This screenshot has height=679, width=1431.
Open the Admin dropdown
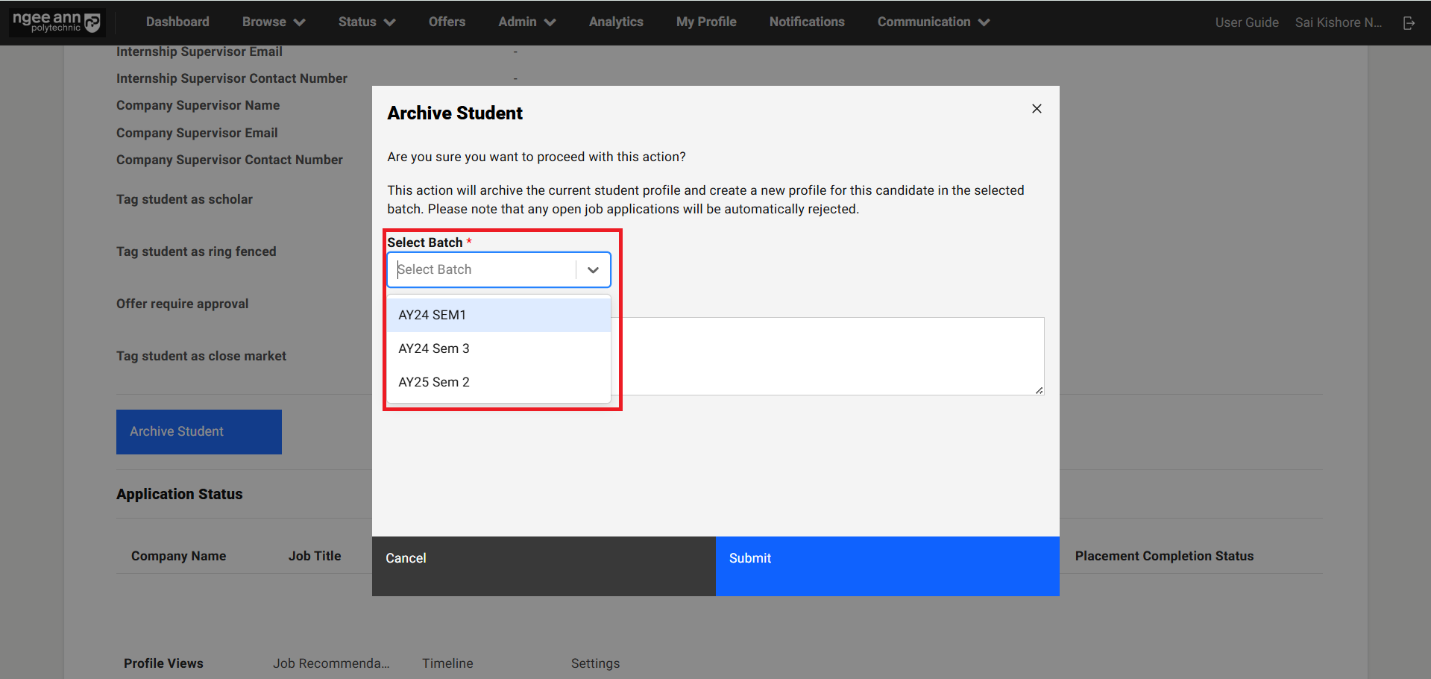tap(525, 20)
